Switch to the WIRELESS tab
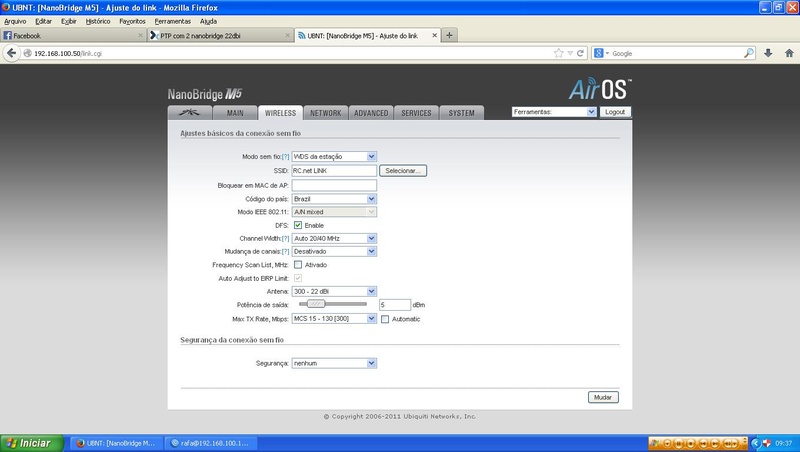This screenshot has width=800, height=452. [x=280, y=113]
